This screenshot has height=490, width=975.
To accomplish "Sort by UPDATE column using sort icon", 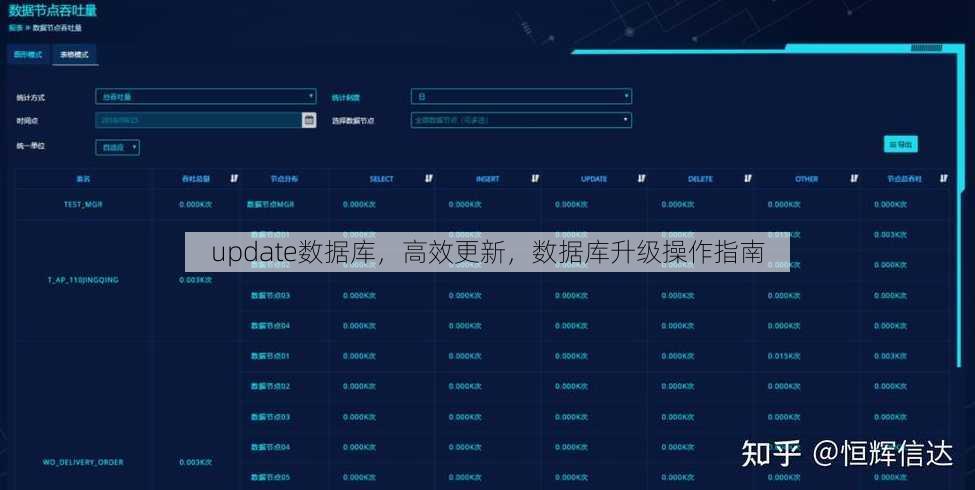I will (x=641, y=178).
